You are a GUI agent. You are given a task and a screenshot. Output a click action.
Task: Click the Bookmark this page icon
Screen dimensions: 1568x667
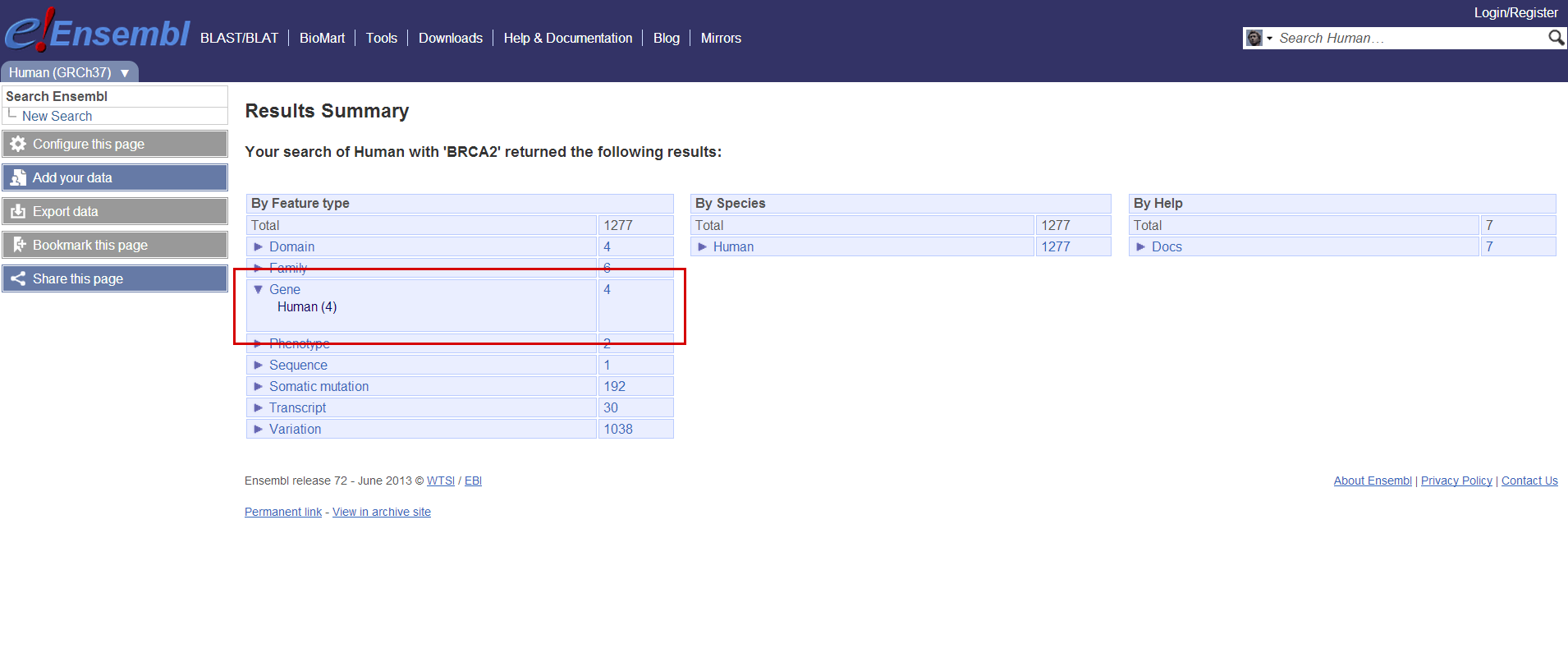click(18, 245)
